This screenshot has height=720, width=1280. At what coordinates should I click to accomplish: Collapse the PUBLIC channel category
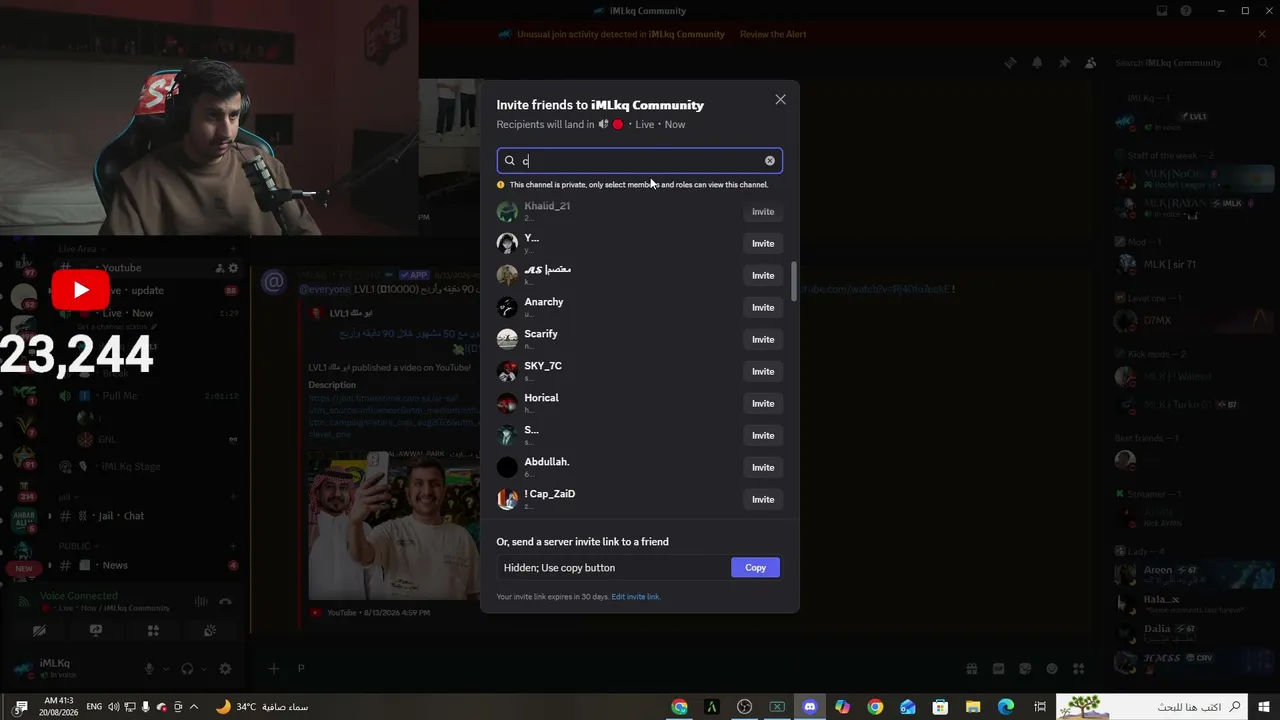pos(77,547)
